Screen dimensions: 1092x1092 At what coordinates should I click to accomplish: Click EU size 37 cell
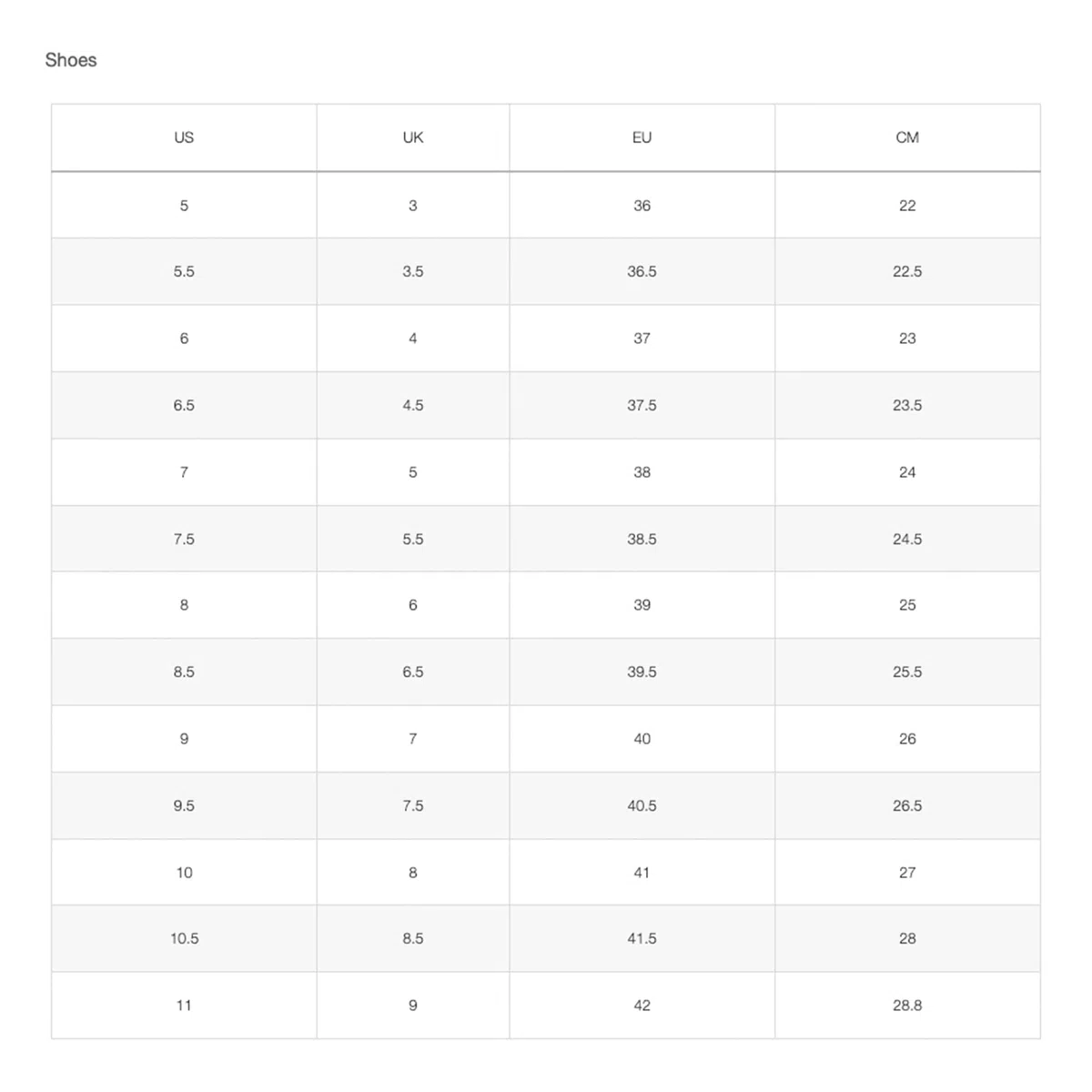642,339
